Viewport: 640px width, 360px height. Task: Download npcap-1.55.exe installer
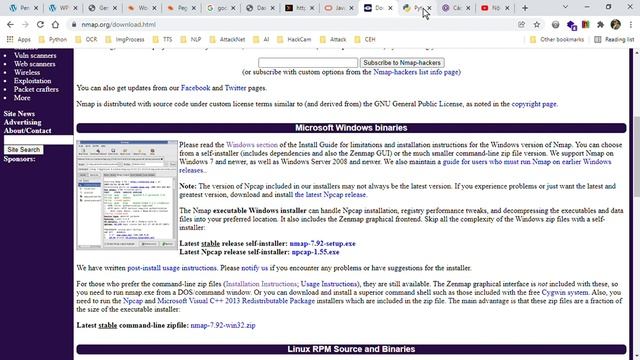tap(315, 252)
